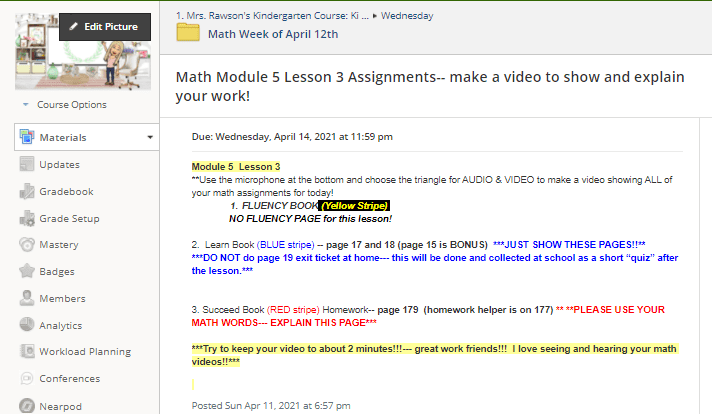Click the Workload Planning icon
The height and width of the screenshot is (414, 712).
point(27,351)
